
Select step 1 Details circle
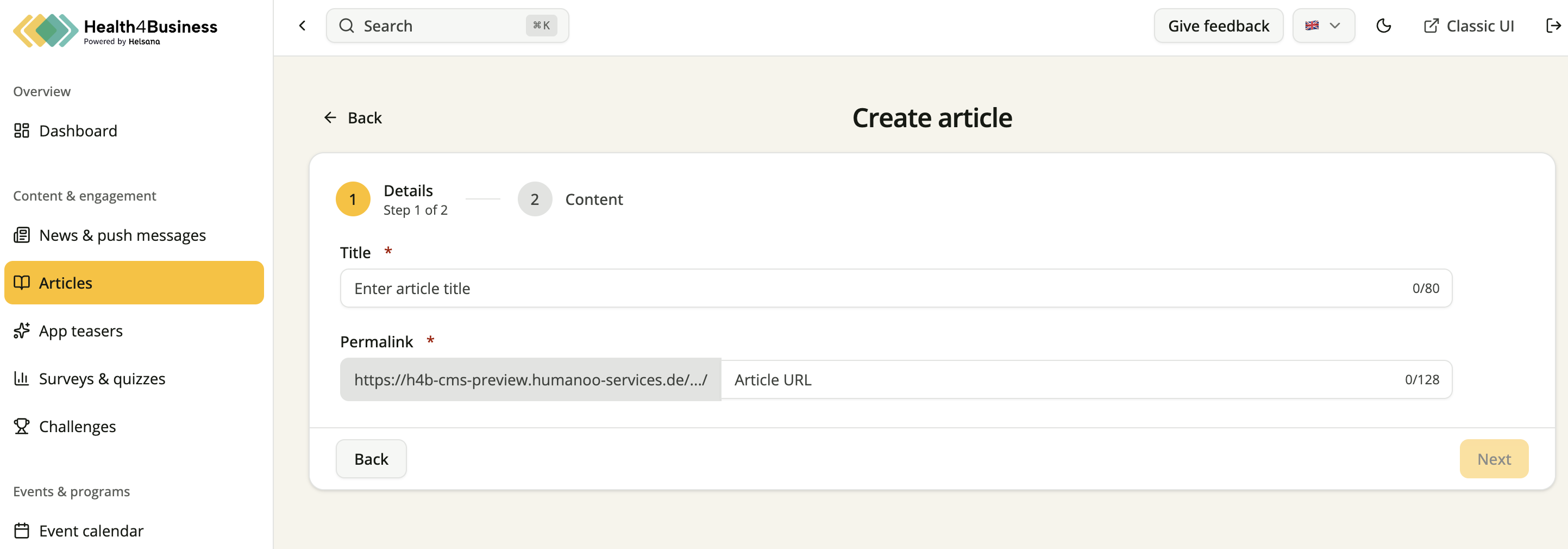pyautogui.click(x=353, y=199)
